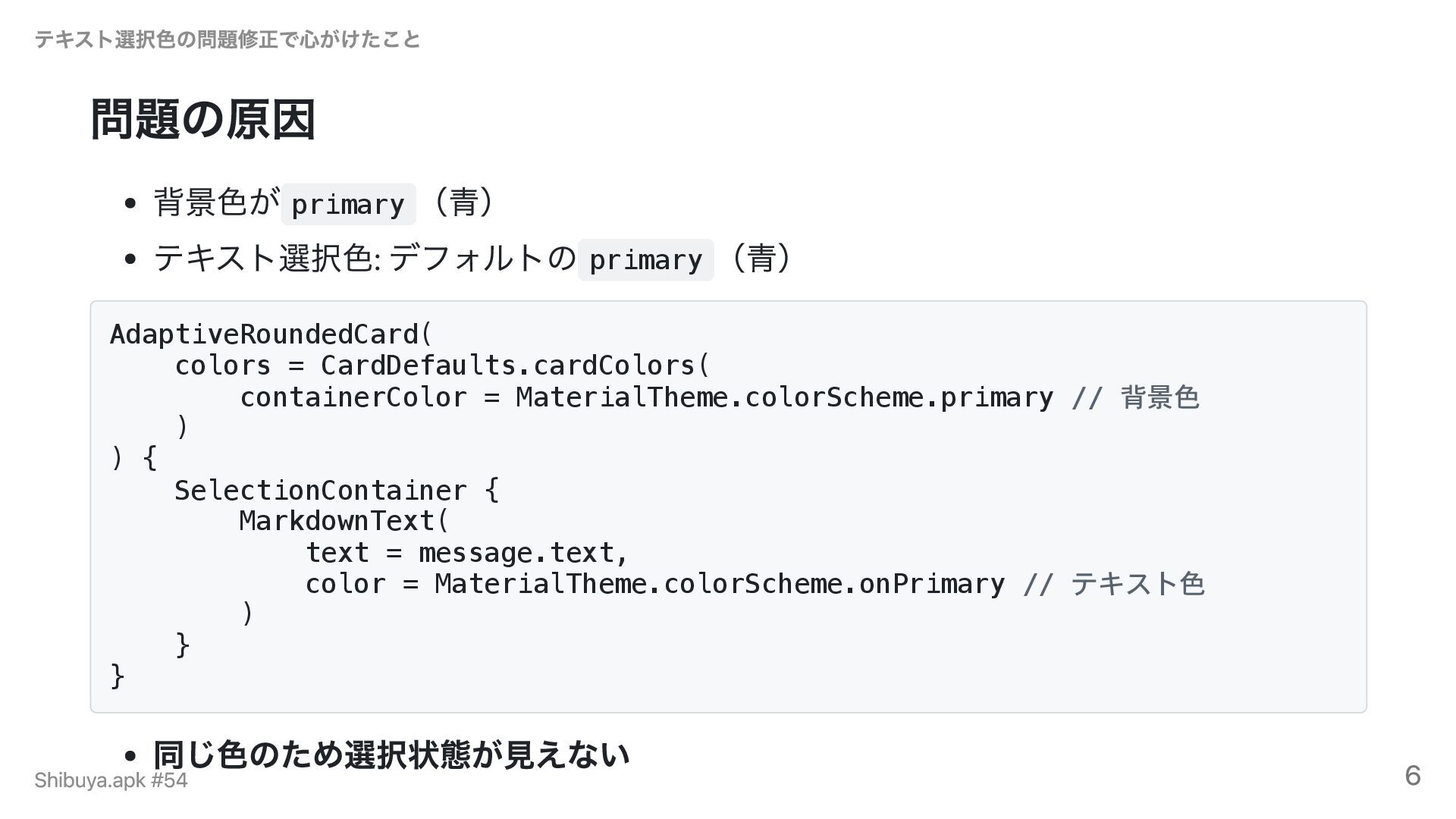This screenshot has height=819, width=1456.
Task: Click the primary code tag after 背景色が
Action: [348, 204]
